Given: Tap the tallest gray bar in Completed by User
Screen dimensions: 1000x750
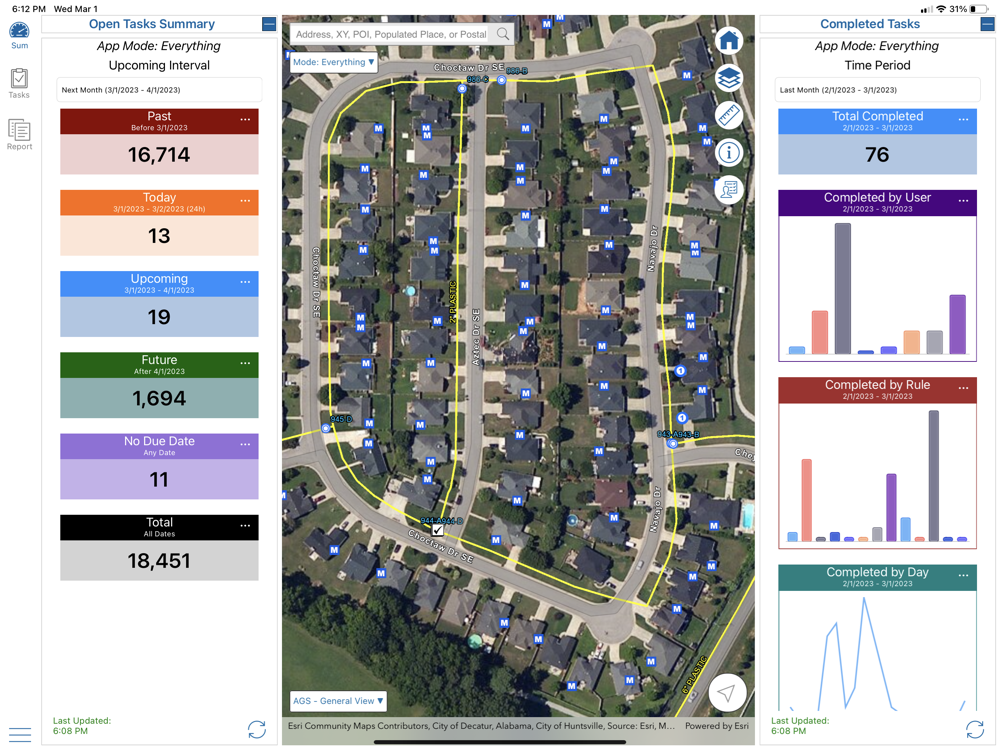Looking at the screenshot, I should (842, 288).
